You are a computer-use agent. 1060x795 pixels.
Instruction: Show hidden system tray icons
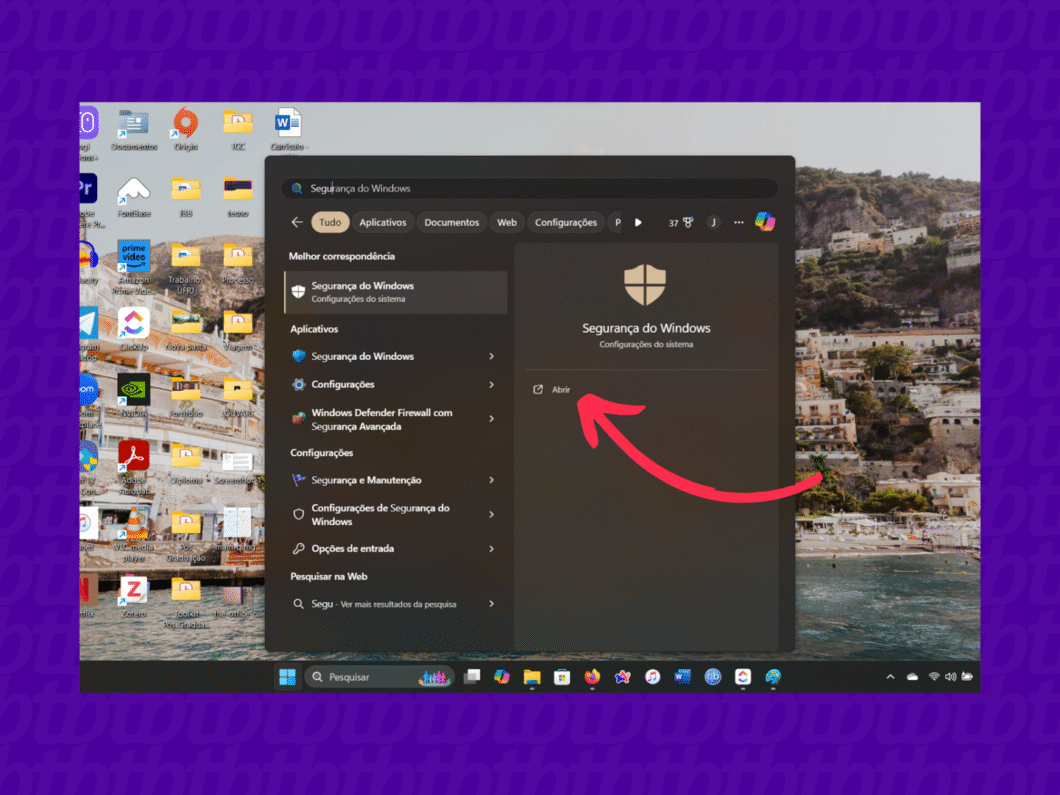[x=890, y=677]
